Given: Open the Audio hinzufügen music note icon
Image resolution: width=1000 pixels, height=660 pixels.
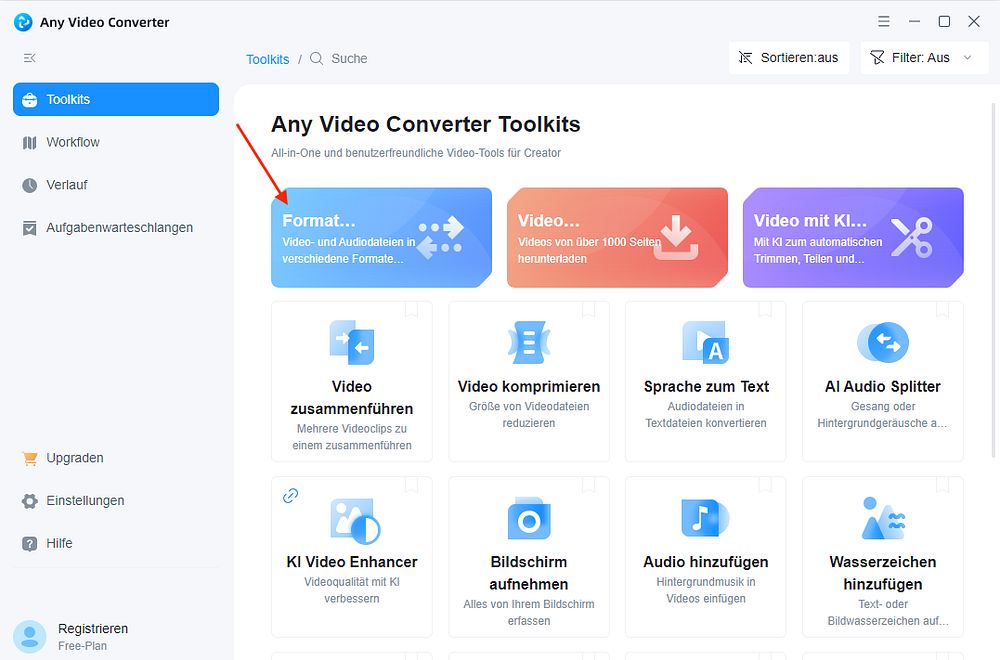Looking at the screenshot, I should pos(705,518).
